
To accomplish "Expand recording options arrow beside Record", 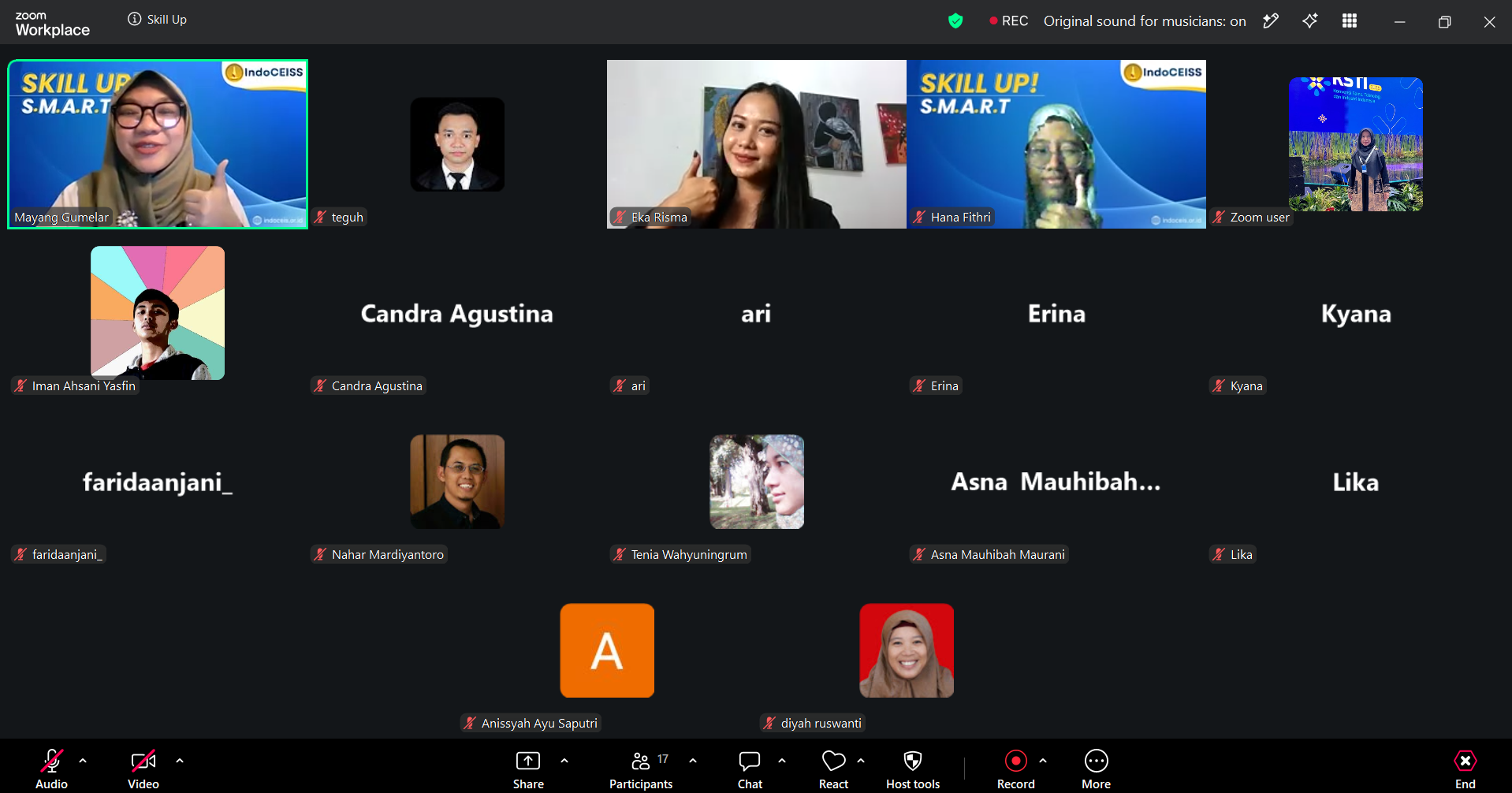I will pos(1043,761).
